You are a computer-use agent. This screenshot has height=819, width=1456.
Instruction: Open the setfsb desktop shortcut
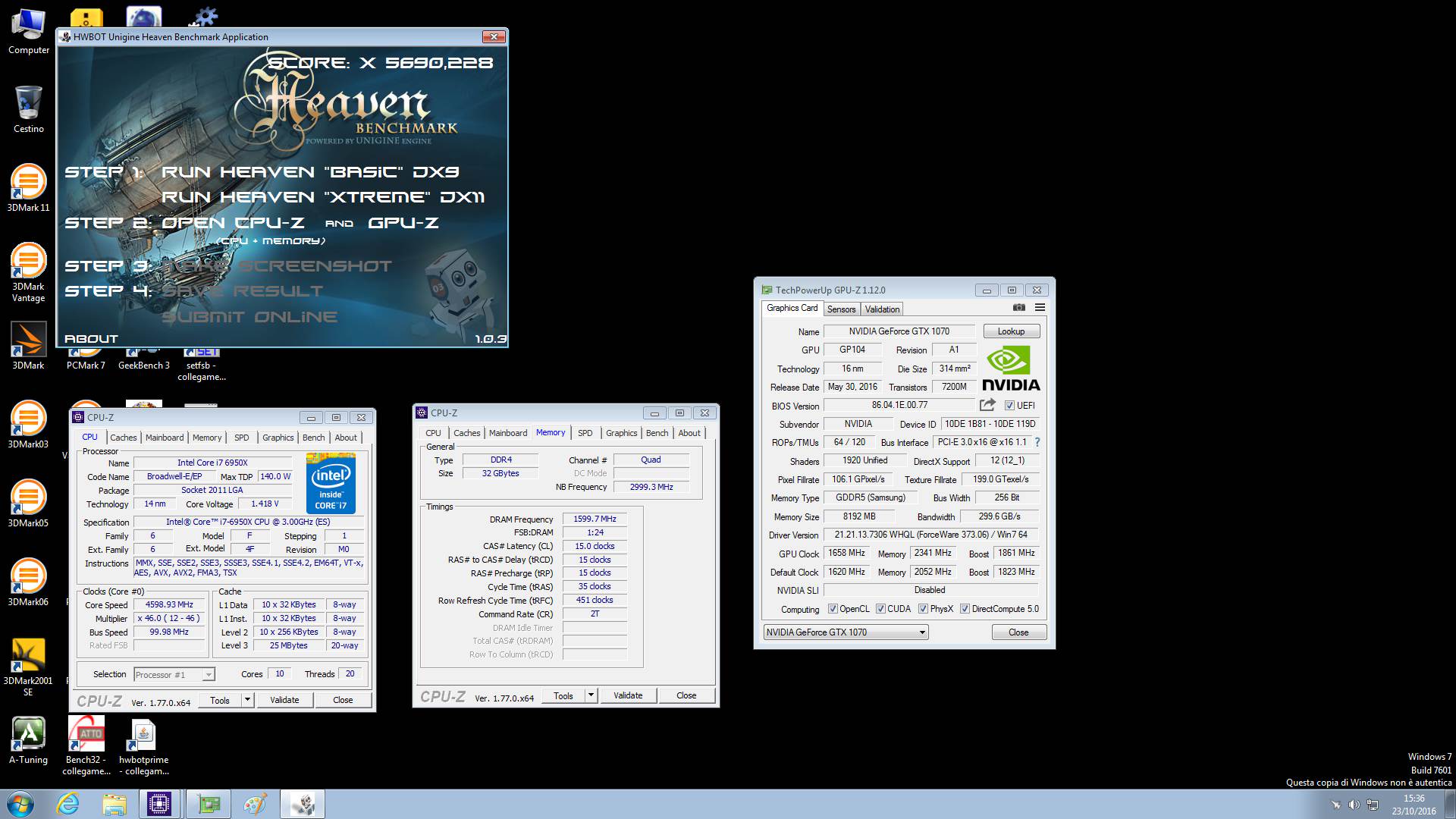[x=202, y=365]
